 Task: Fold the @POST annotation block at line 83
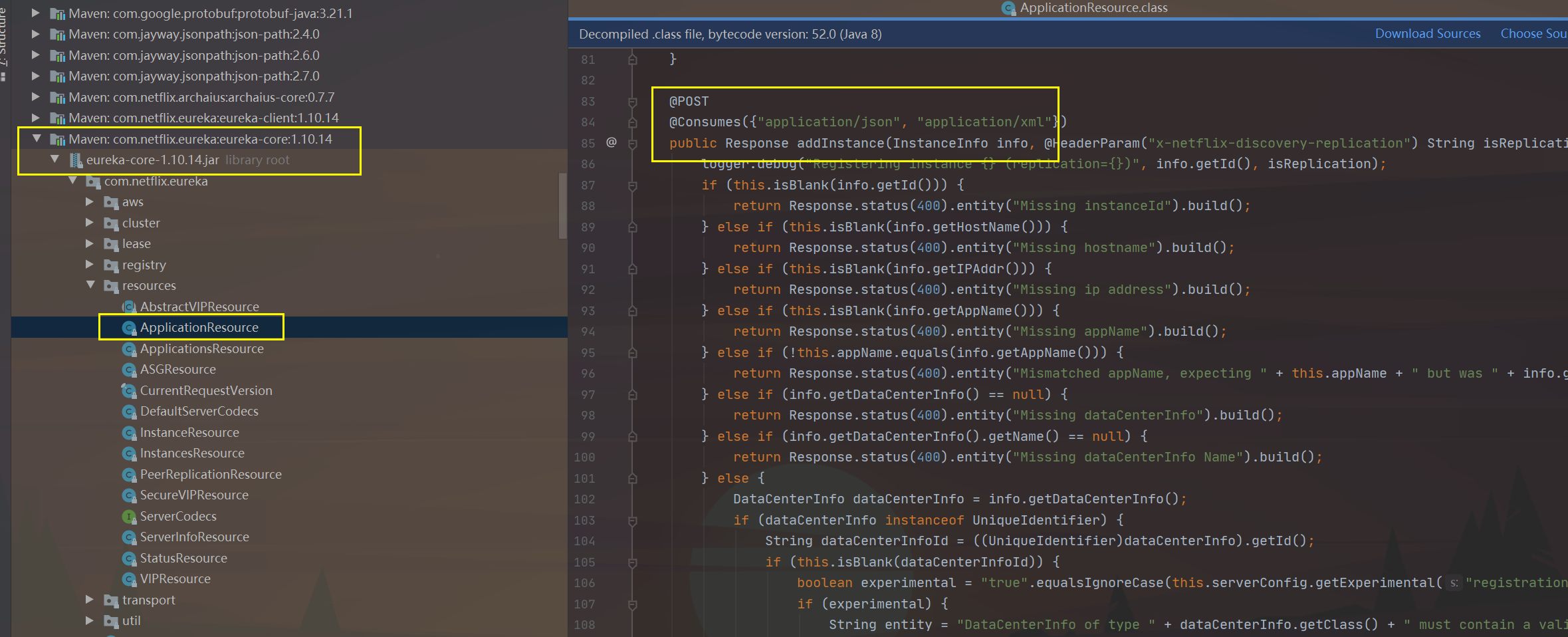tap(632, 102)
